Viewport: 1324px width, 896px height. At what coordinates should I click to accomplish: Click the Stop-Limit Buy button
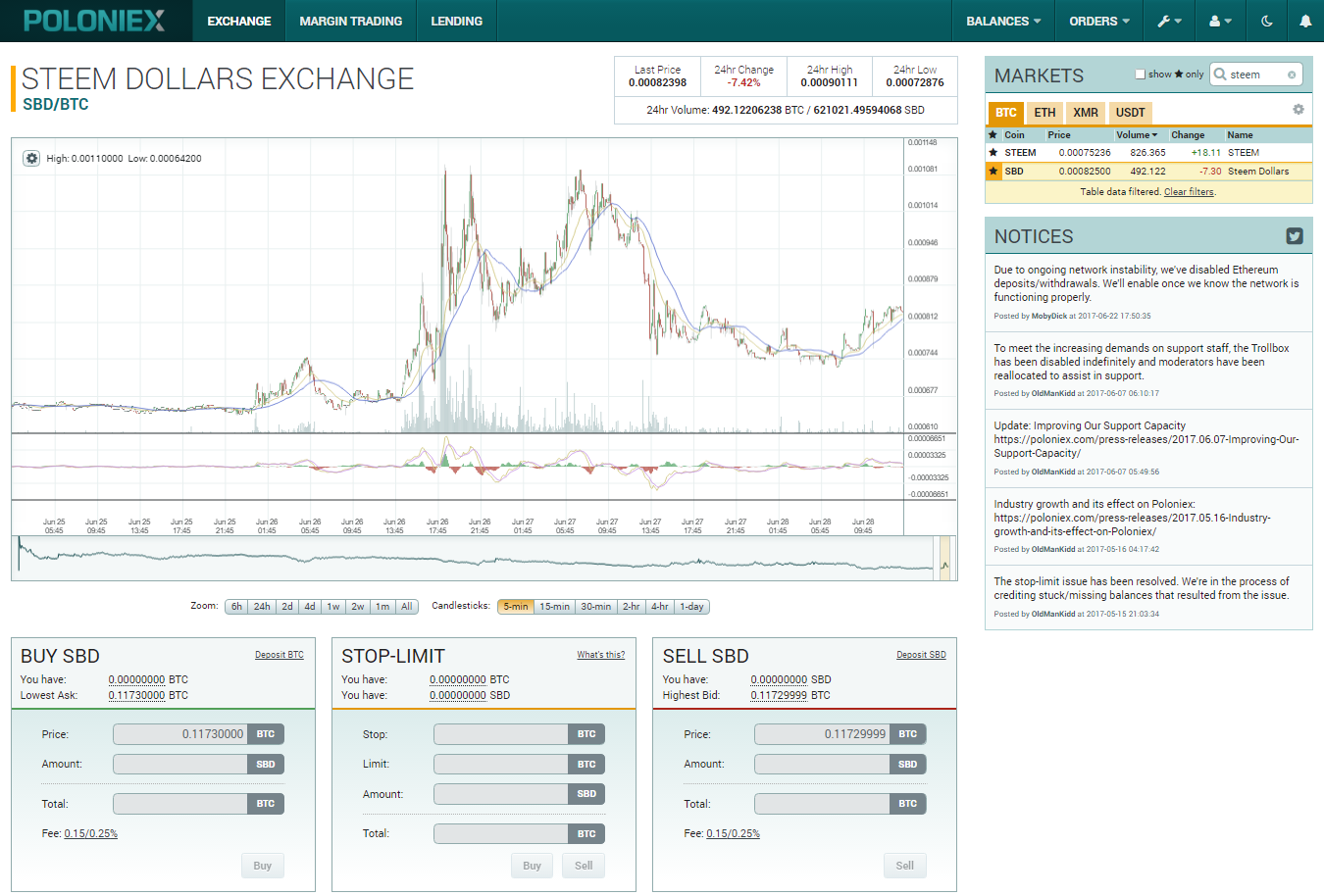click(x=532, y=866)
